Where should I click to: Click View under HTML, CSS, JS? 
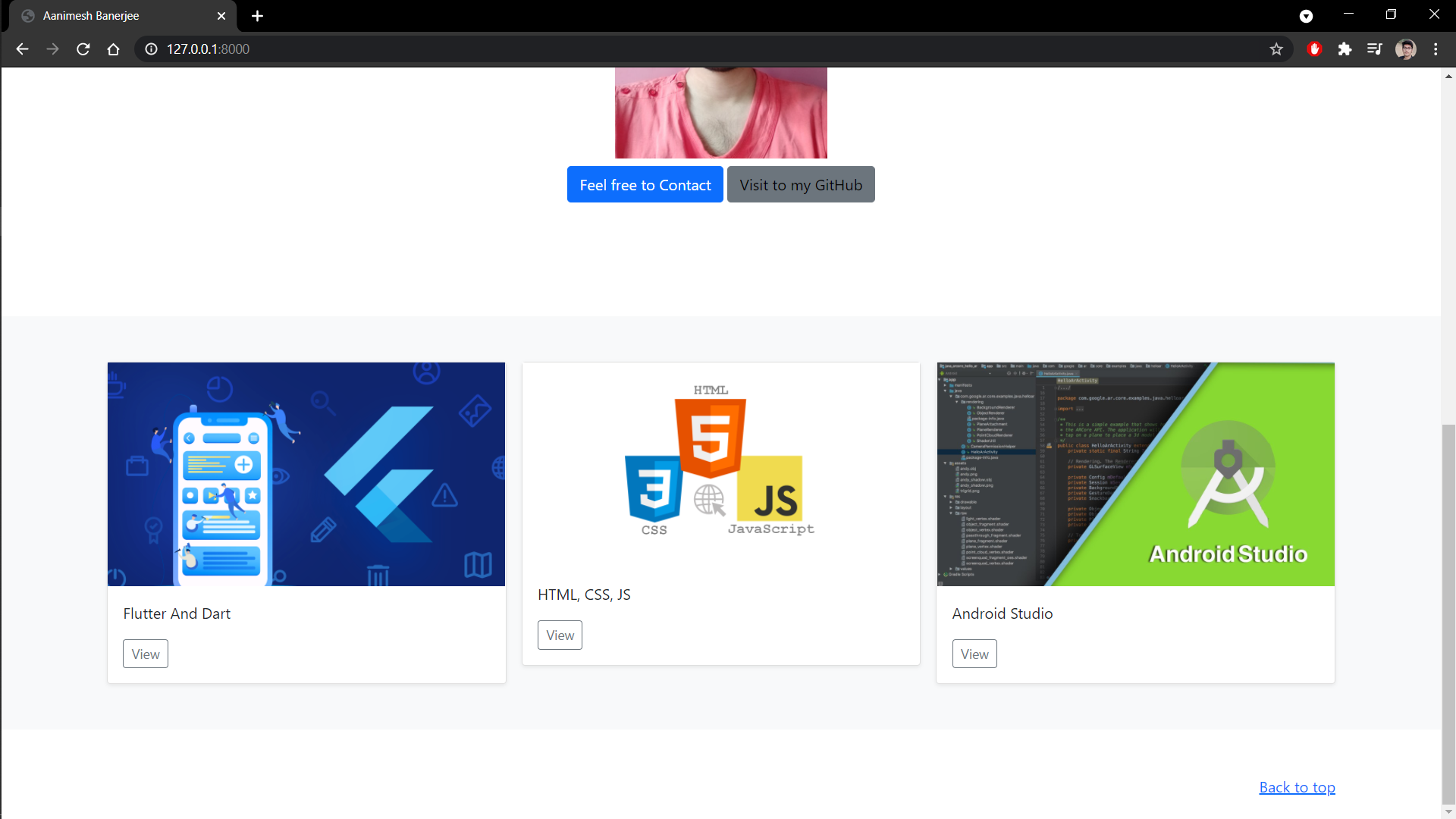point(560,635)
